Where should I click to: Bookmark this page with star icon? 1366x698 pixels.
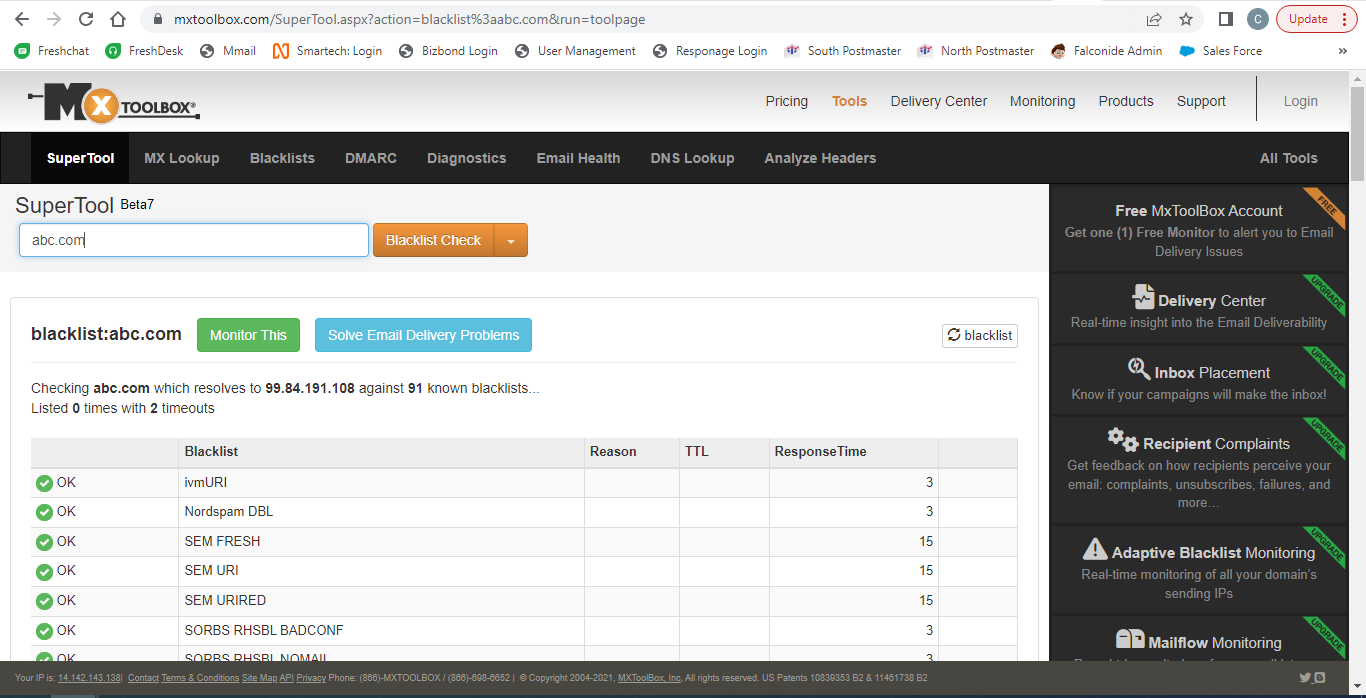click(1186, 19)
